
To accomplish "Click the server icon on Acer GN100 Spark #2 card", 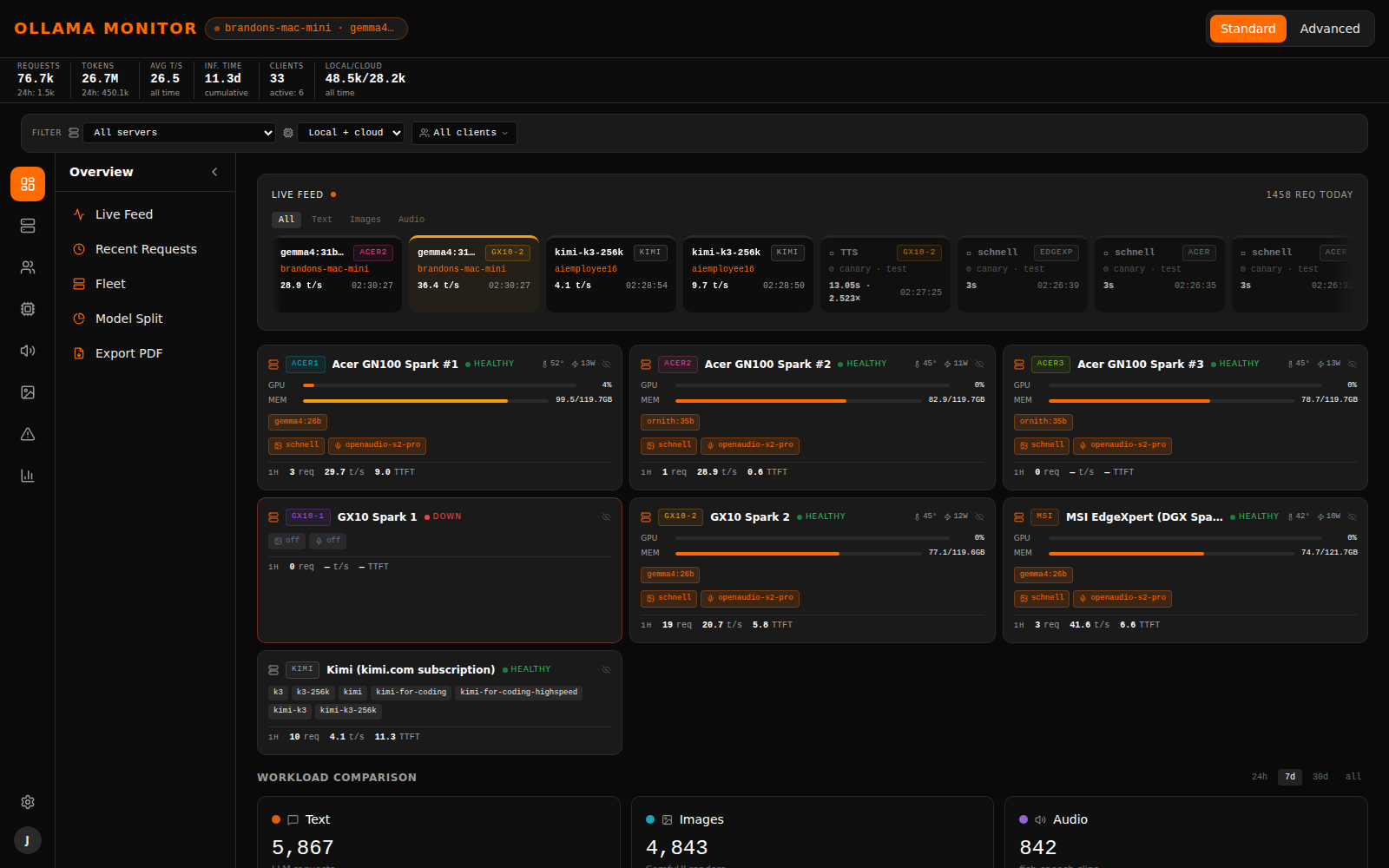I will (x=646, y=365).
